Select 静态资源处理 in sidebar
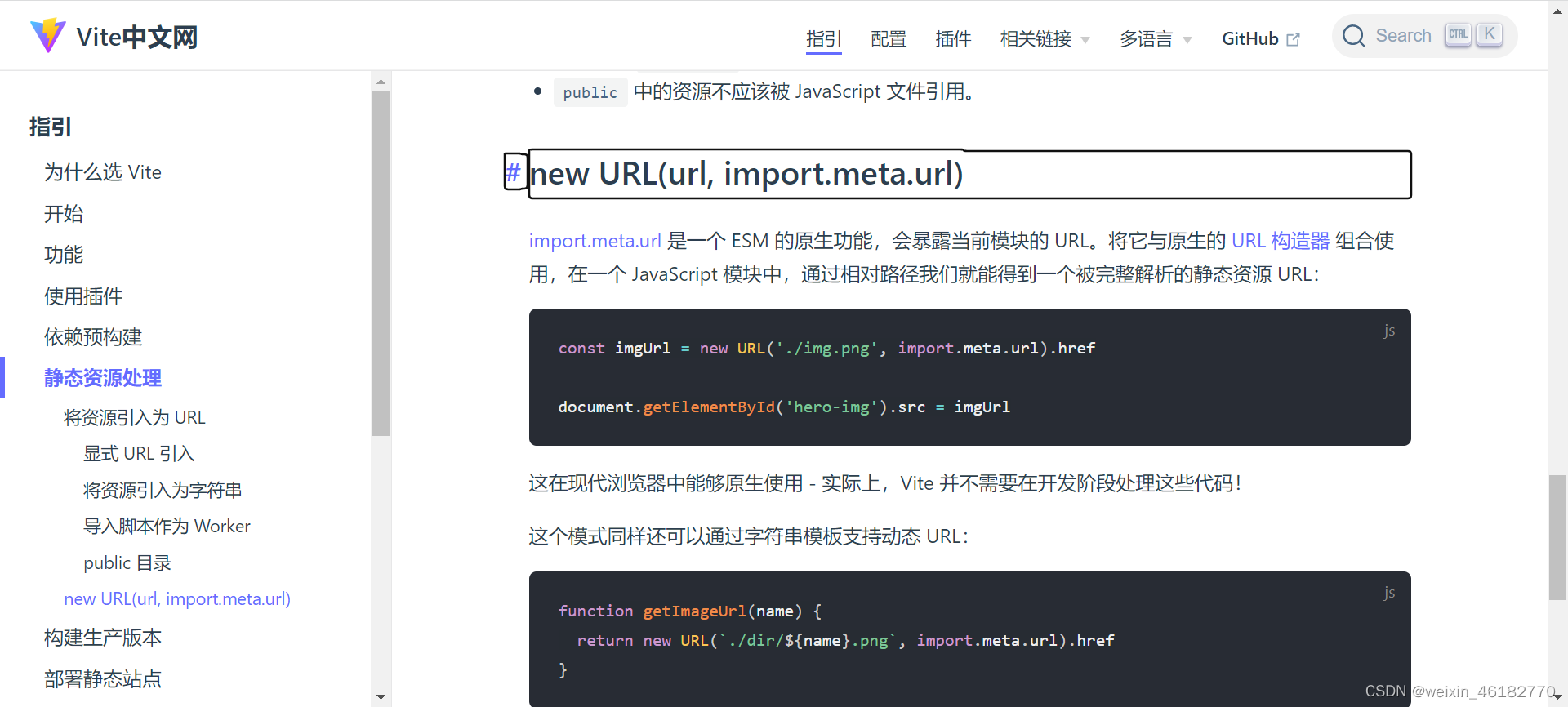The height and width of the screenshot is (707, 1568). (x=103, y=378)
